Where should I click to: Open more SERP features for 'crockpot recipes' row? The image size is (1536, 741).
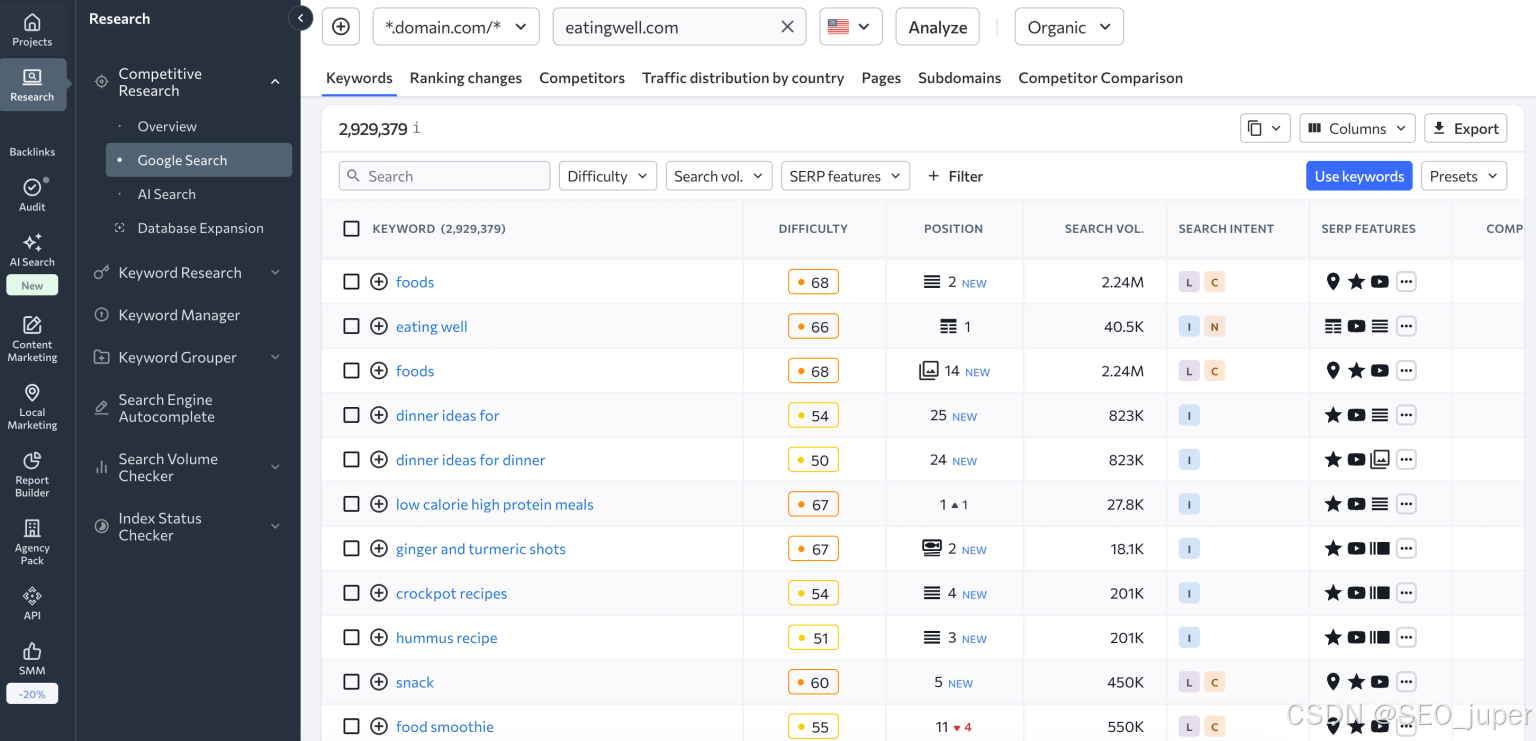pyautogui.click(x=1406, y=593)
